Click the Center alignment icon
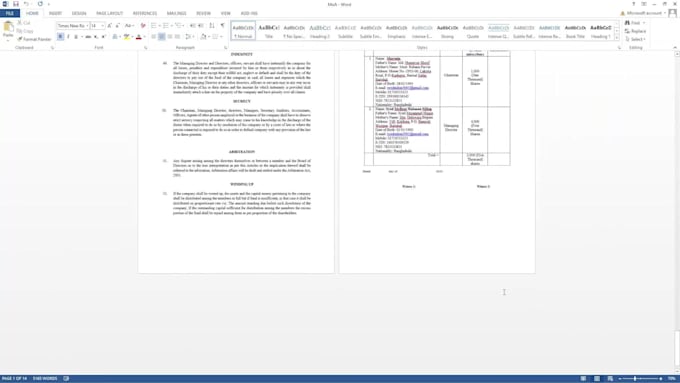 [x=161, y=37]
